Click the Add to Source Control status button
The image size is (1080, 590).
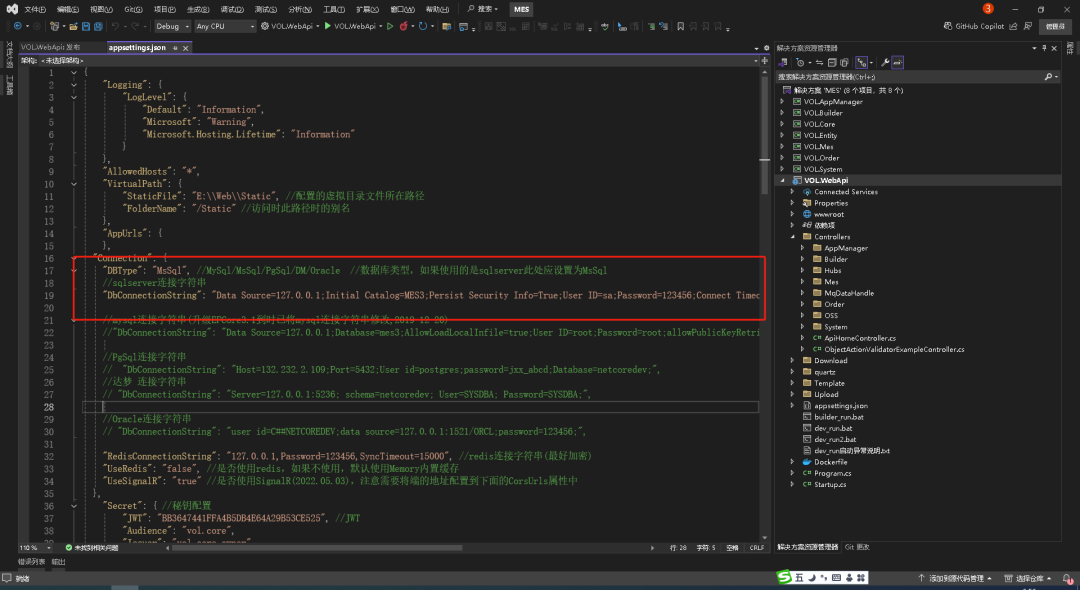coord(956,578)
